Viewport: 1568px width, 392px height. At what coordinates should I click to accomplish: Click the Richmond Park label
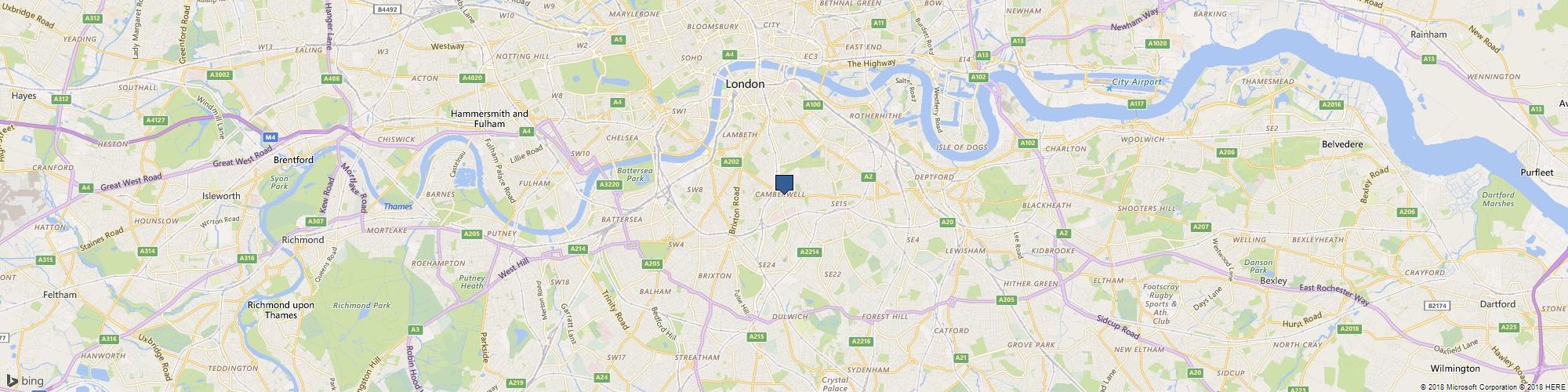coord(351,306)
